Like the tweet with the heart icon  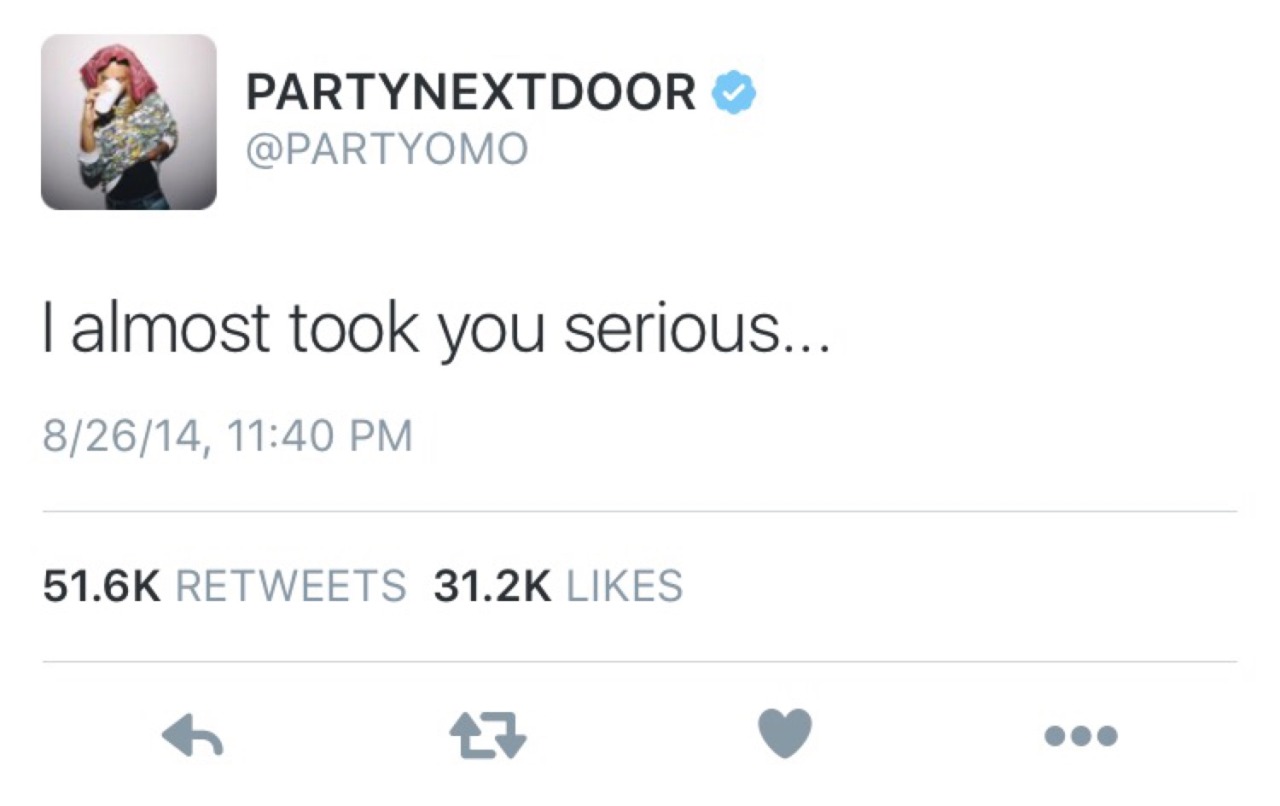pos(785,737)
